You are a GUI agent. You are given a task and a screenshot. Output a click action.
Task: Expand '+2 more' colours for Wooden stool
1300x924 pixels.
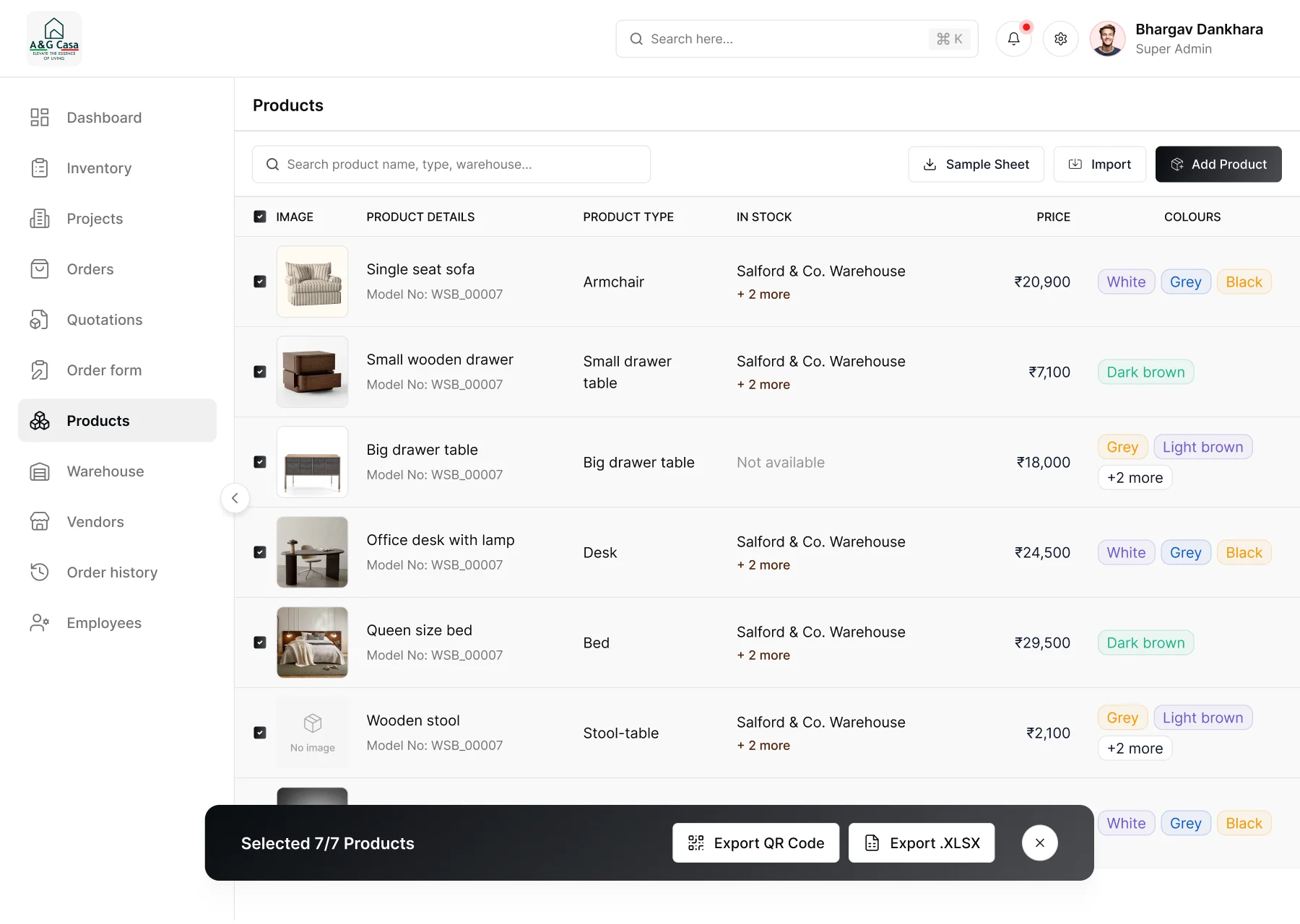click(1135, 749)
